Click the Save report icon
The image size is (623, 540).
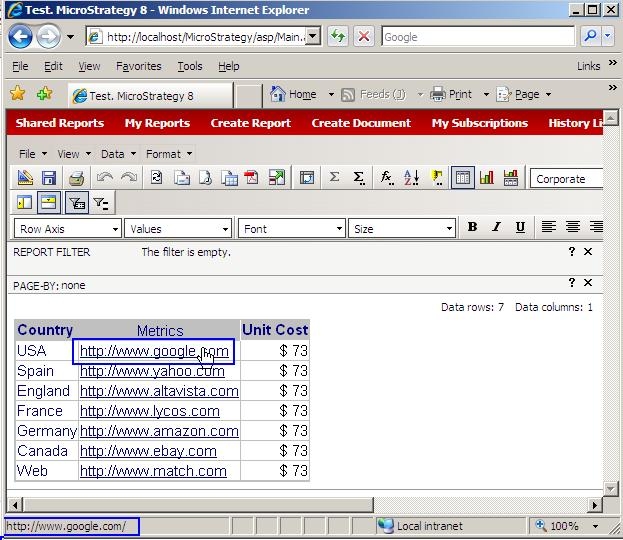[48, 178]
